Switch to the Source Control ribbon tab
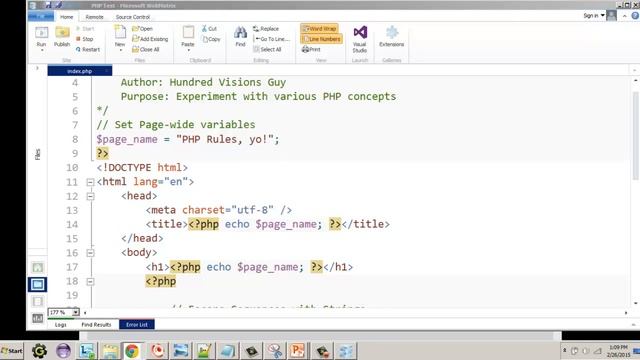 [133, 17]
